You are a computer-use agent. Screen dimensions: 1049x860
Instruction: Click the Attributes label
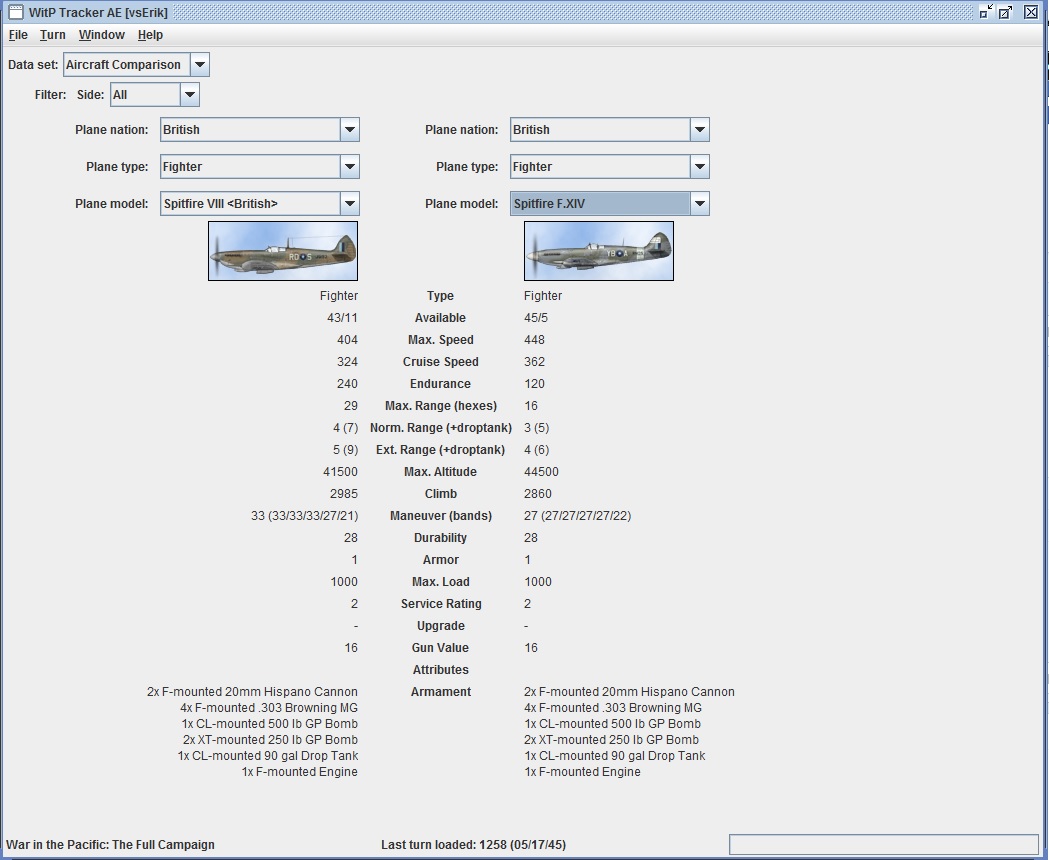tap(440, 670)
